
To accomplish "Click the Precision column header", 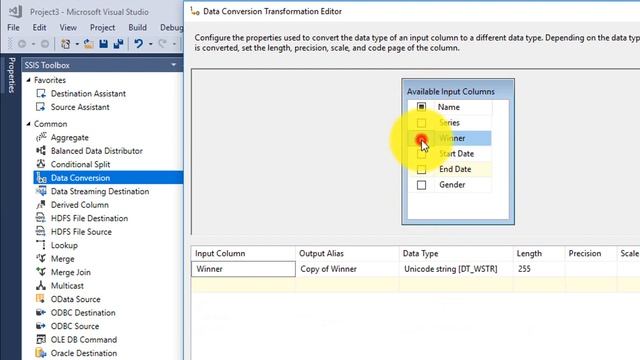I will [x=591, y=253].
